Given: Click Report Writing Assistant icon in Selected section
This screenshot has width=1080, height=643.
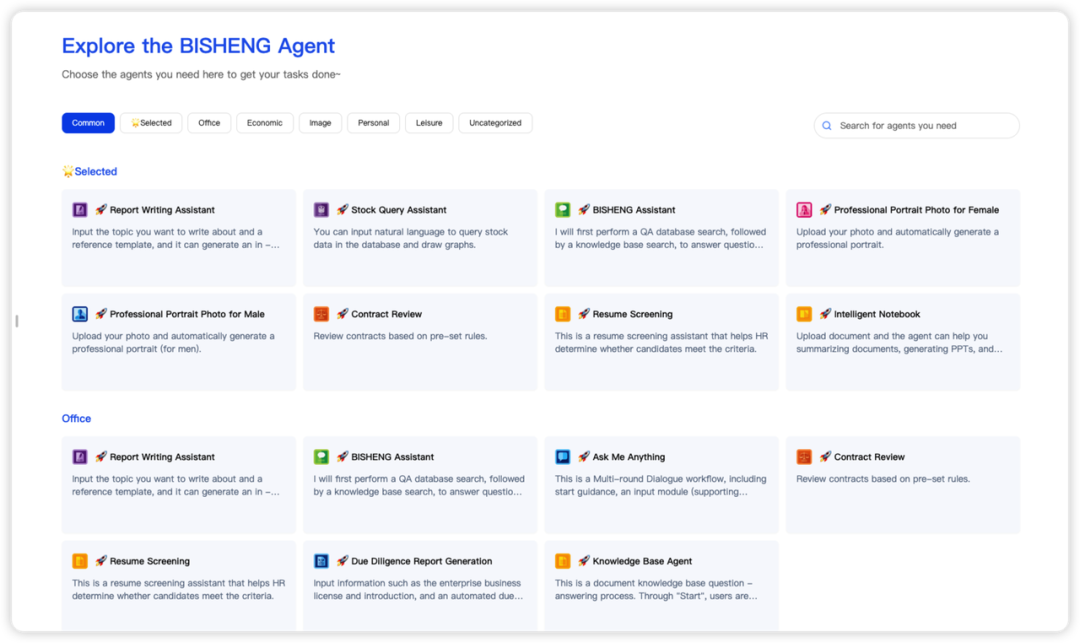Looking at the screenshot, I should [x=80, y=209].
